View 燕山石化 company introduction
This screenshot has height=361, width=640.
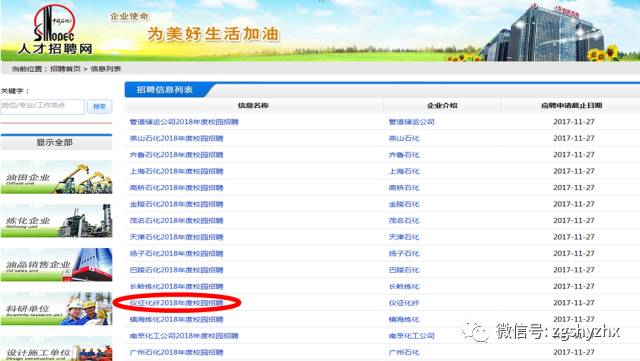pyautogui.click(x=404, y=138)
